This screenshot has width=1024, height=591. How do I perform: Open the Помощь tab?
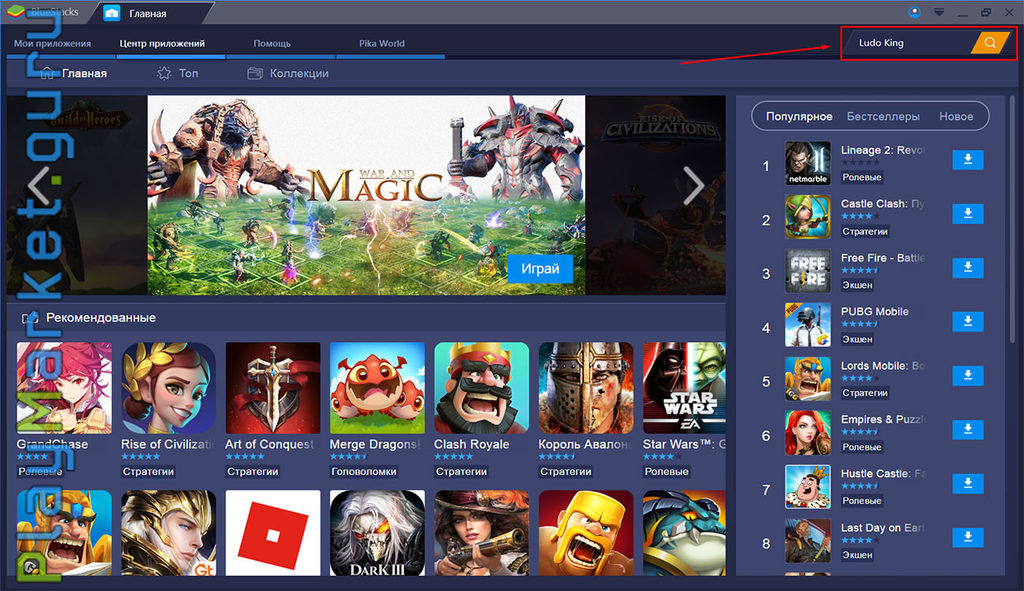pyautogui.click(x=272, y=43)
